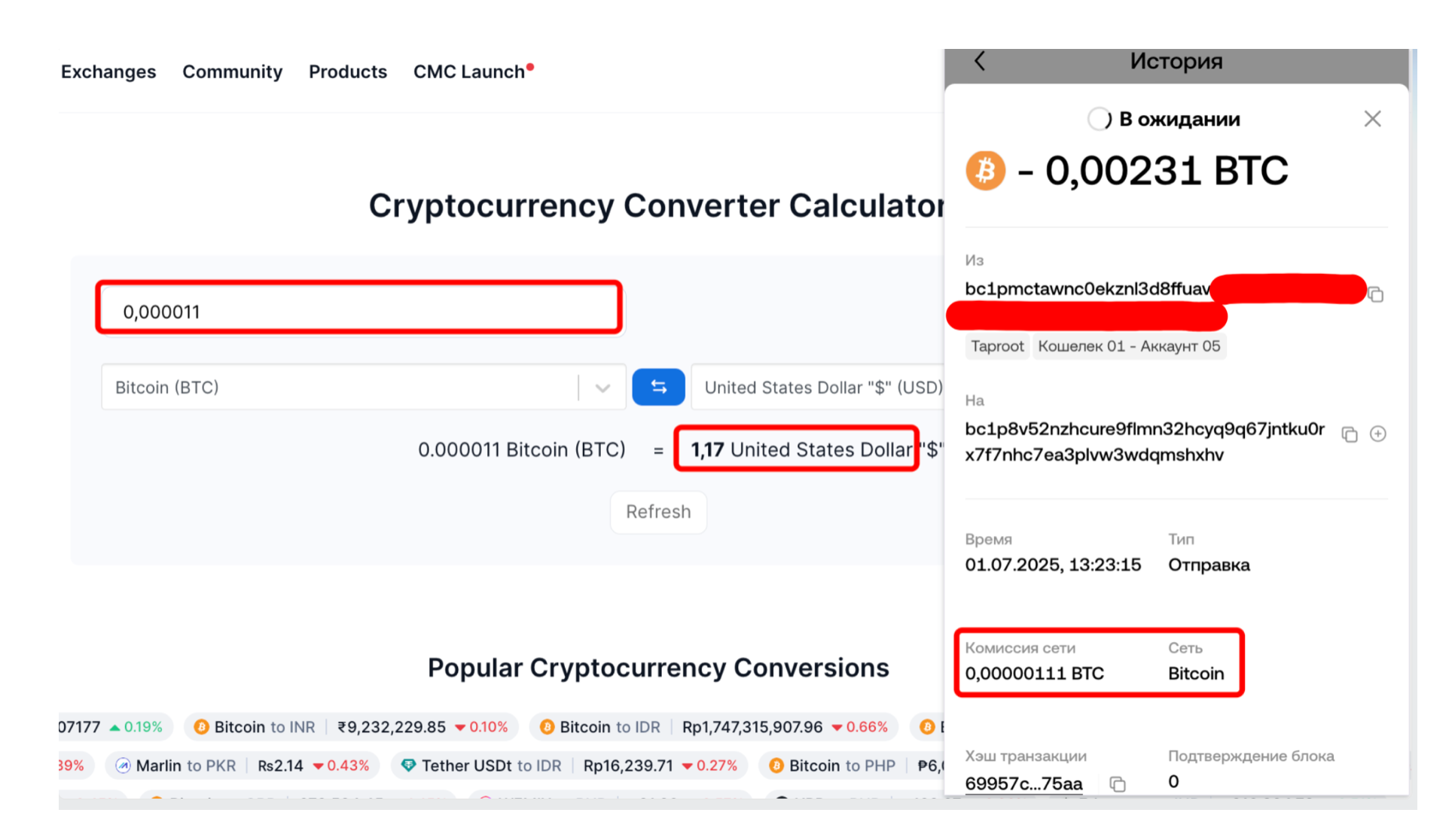Open the United States Dollar currency selector
The width and height of the screenshot is (1455, 840).
pyautogui.click(x=821, y=388)
